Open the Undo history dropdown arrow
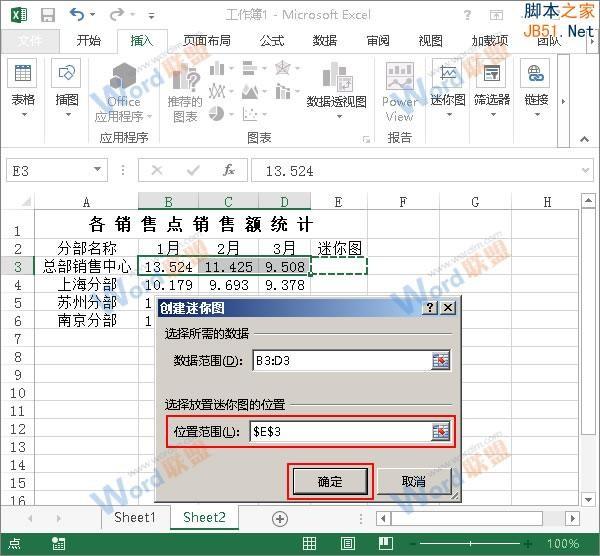 coord(93,15)
